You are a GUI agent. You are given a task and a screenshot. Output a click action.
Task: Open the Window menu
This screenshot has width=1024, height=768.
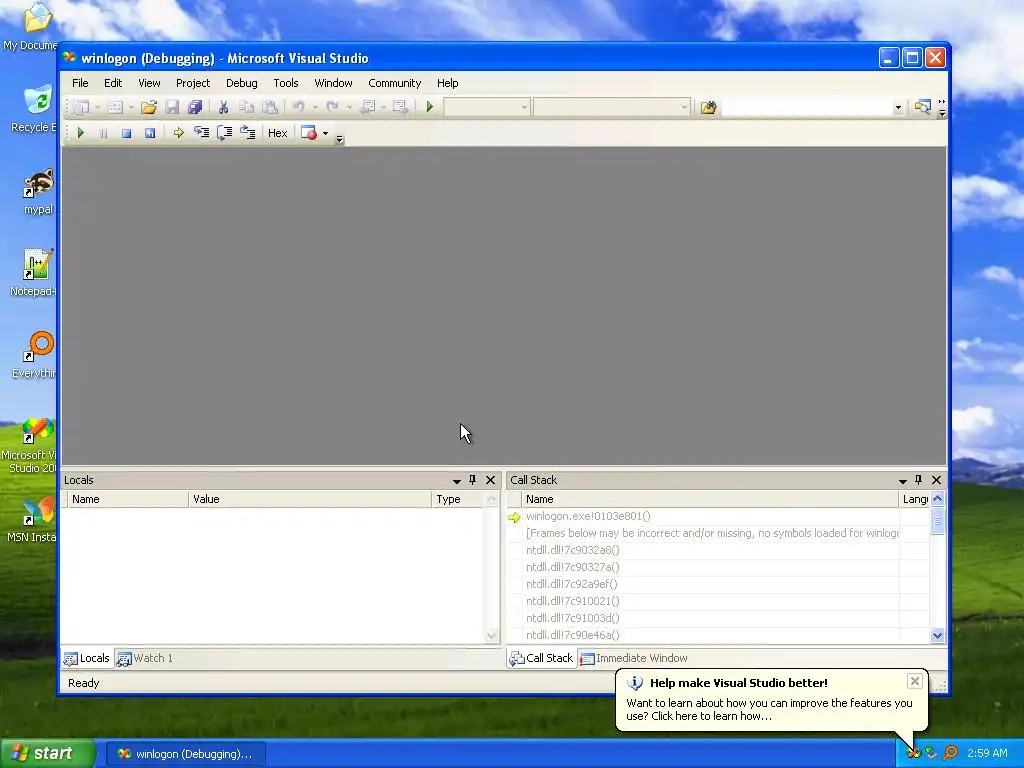coord(333,83)
